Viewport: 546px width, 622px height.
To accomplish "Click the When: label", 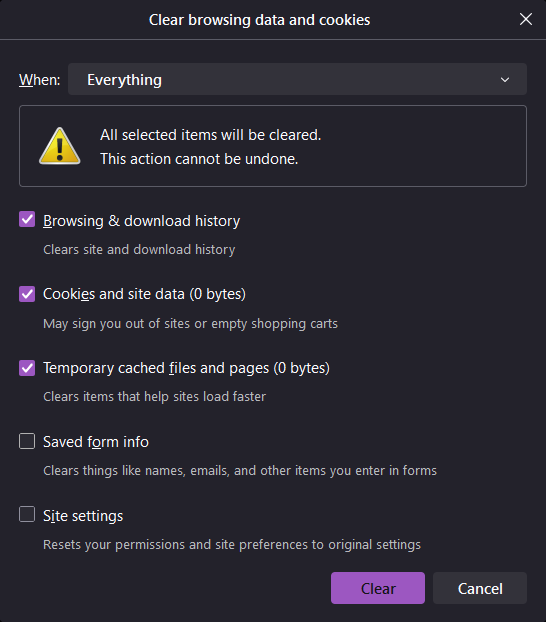I will click(x=40, y=80).
